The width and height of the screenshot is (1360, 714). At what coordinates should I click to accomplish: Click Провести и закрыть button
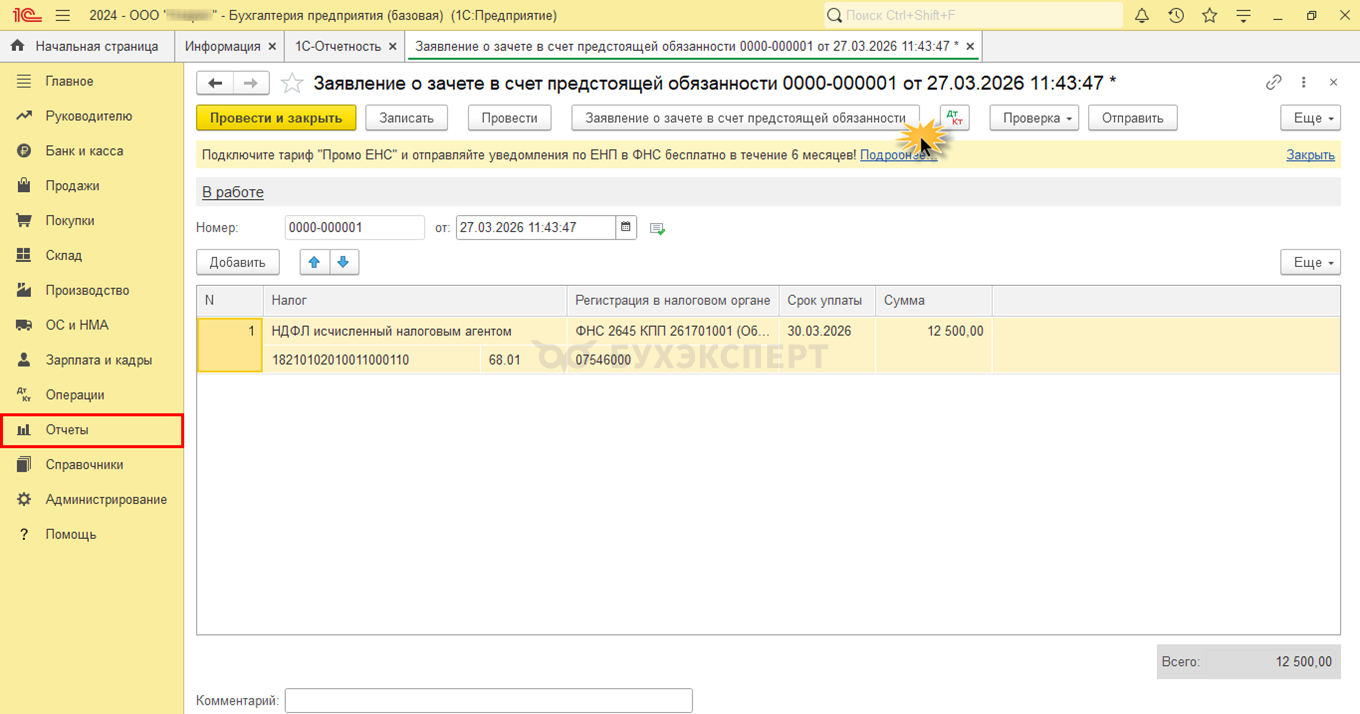click(x=276, y=118)
